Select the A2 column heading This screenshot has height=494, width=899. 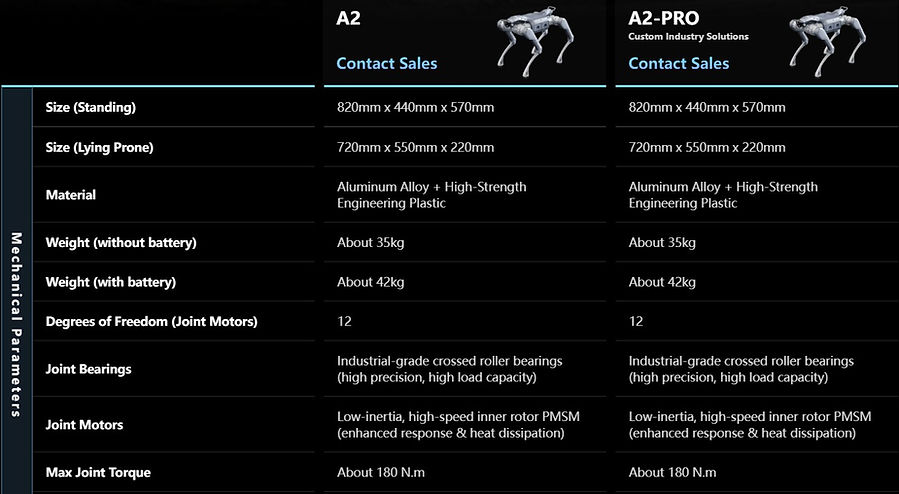348,18
